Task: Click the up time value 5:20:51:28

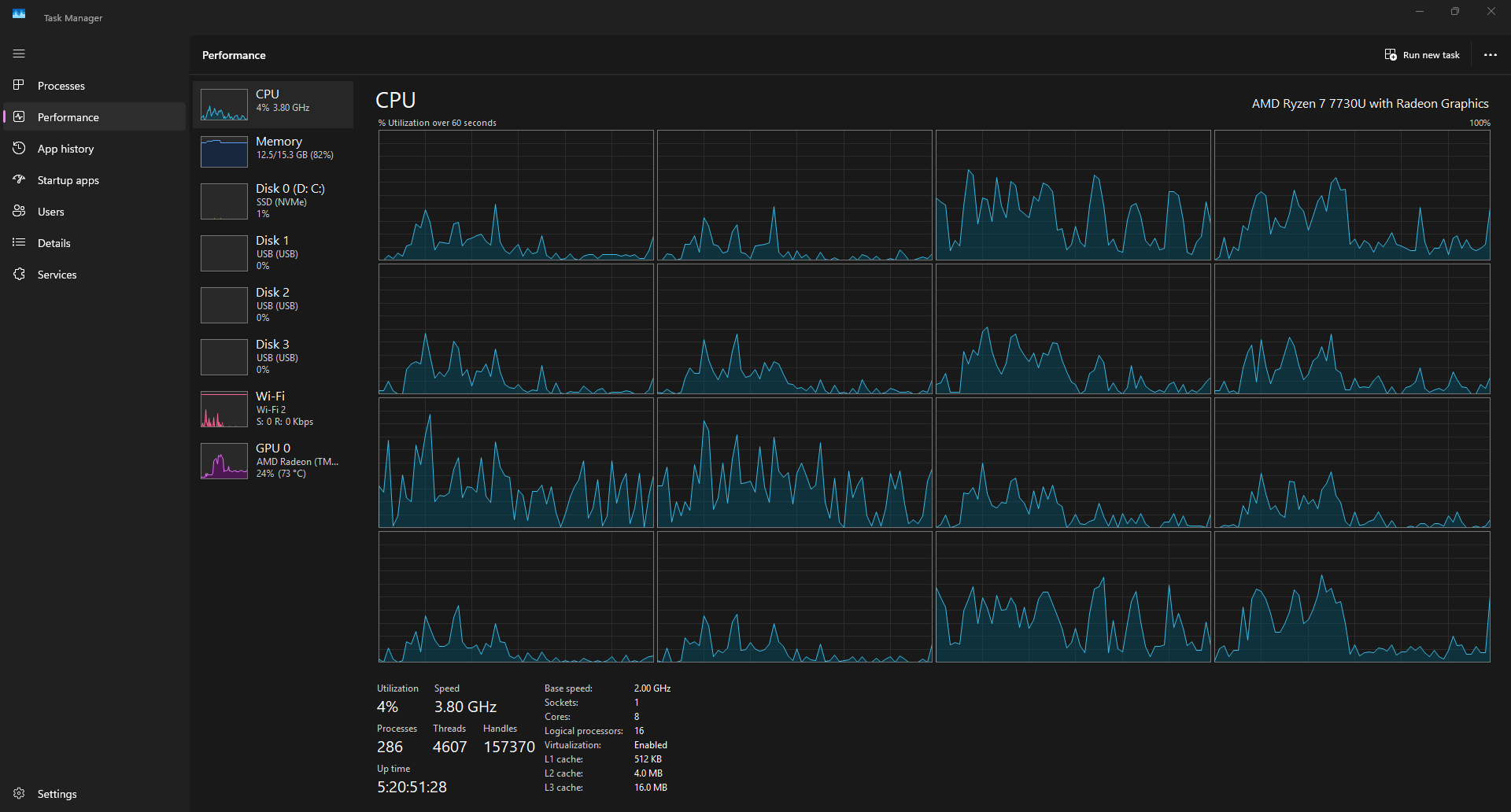Action: click(x=412, y=787)
